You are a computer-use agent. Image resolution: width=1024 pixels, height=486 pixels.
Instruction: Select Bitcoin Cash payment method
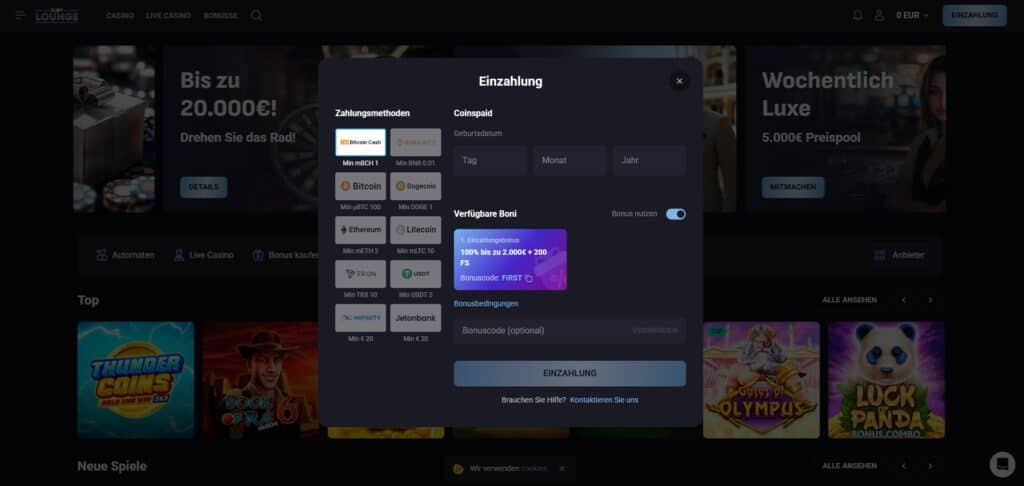[360, 142]
